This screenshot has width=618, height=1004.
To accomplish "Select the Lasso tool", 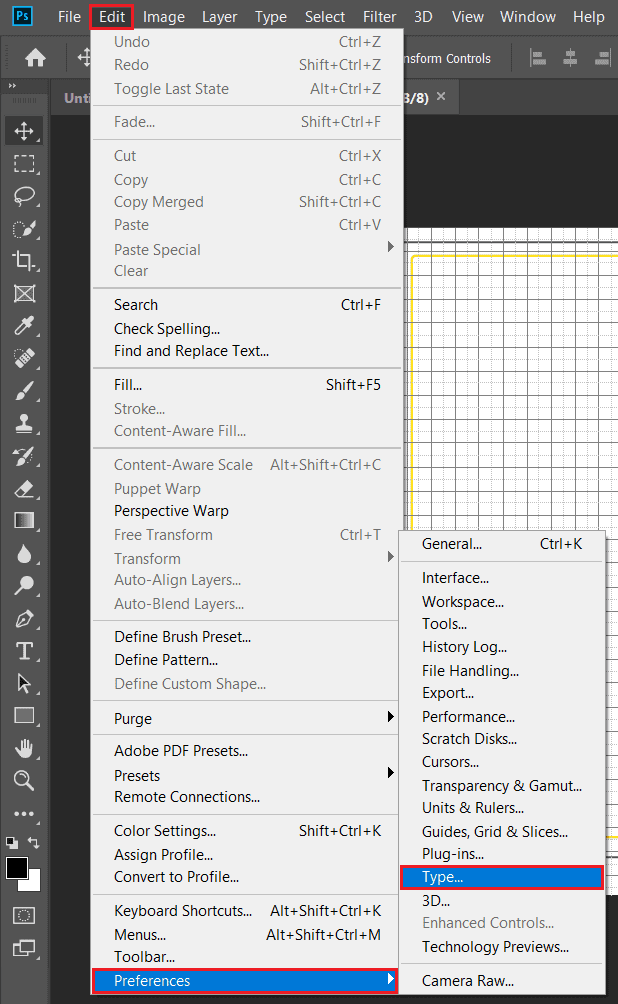I will click(x=24, y=197).
